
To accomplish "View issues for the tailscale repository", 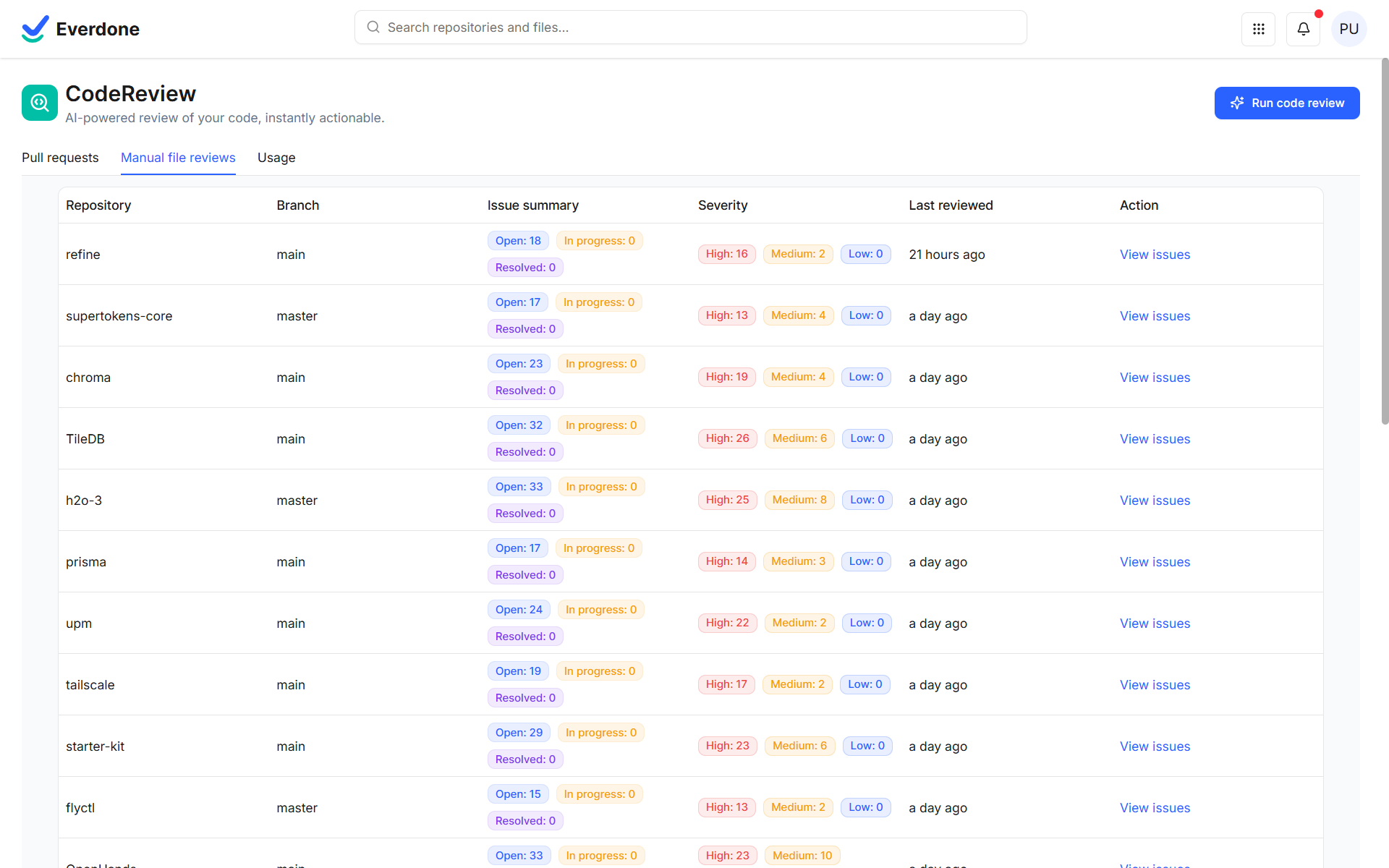I will [1155, 685].
